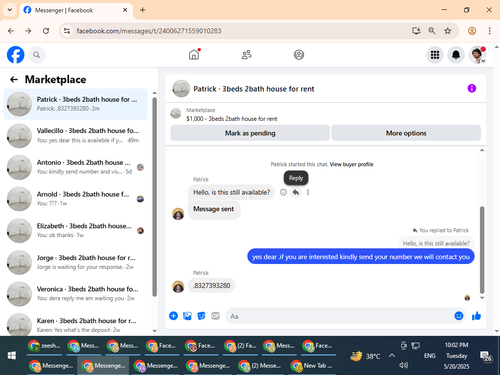This screenshot has height=375, width=500.
Task: Bookmark this page with the star
Action: click(448, 31)
